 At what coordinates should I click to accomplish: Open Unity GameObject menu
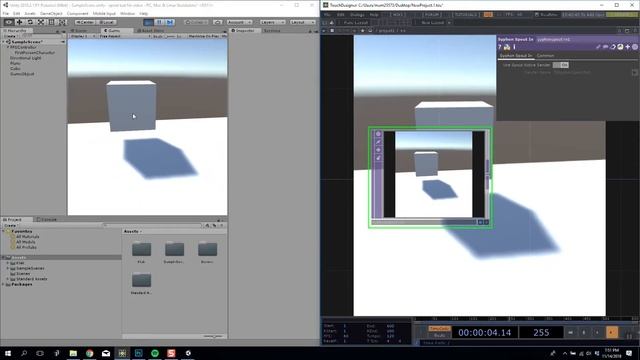click(51, 13)
